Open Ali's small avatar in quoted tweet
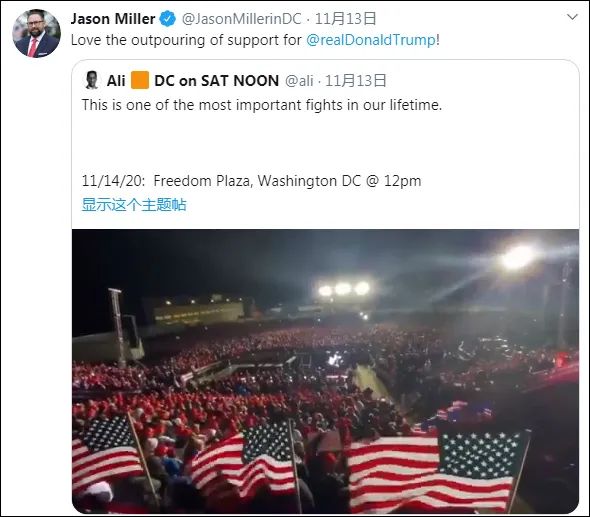This screenshot has height=517, width=590. point(91,80)
